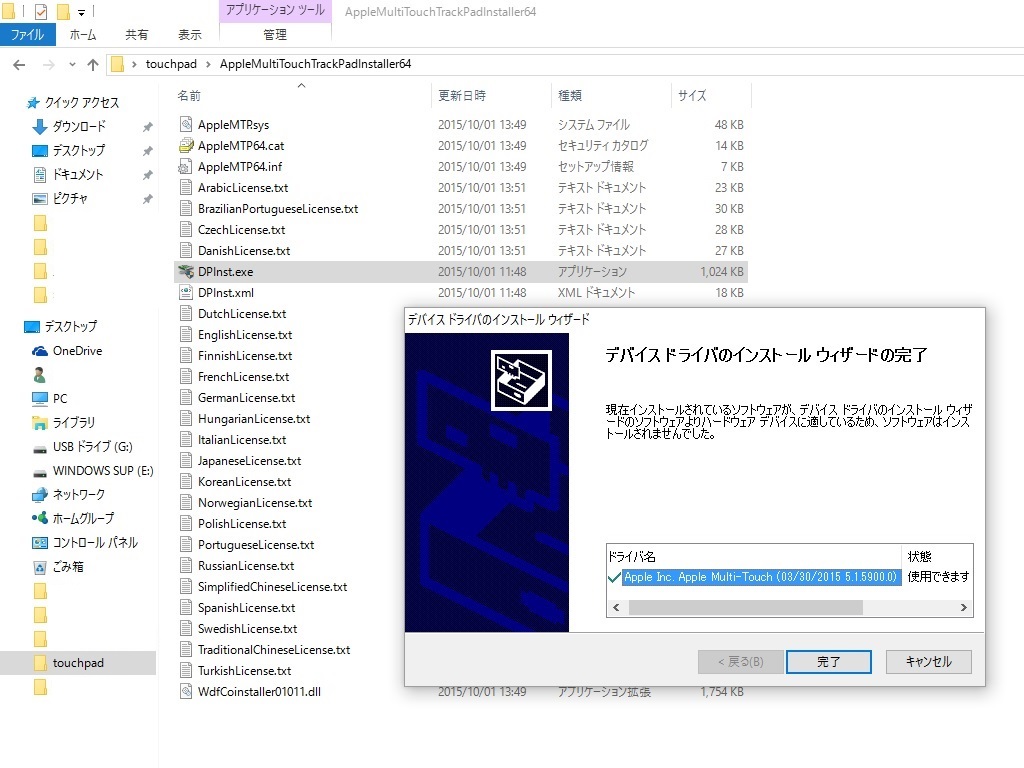1024x768 pixels.
Task: Select SwedishLicense.txt file
Action: click(x=247, y=629)
